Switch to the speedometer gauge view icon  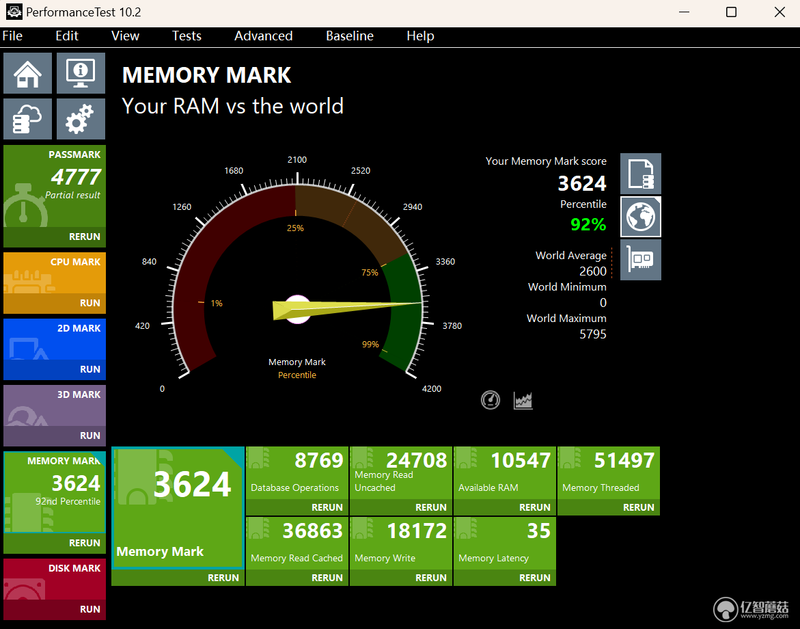pos(490,400)
